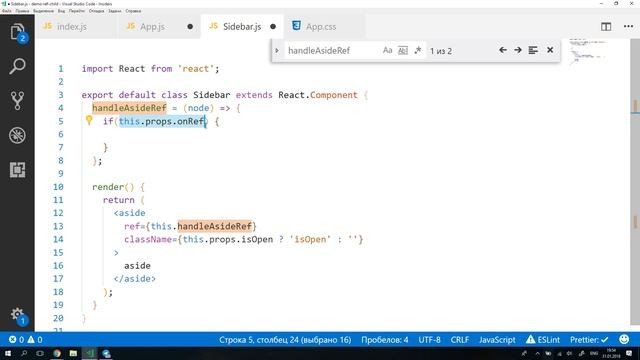Close the unsaved App.js tab dot

(190, 27)
